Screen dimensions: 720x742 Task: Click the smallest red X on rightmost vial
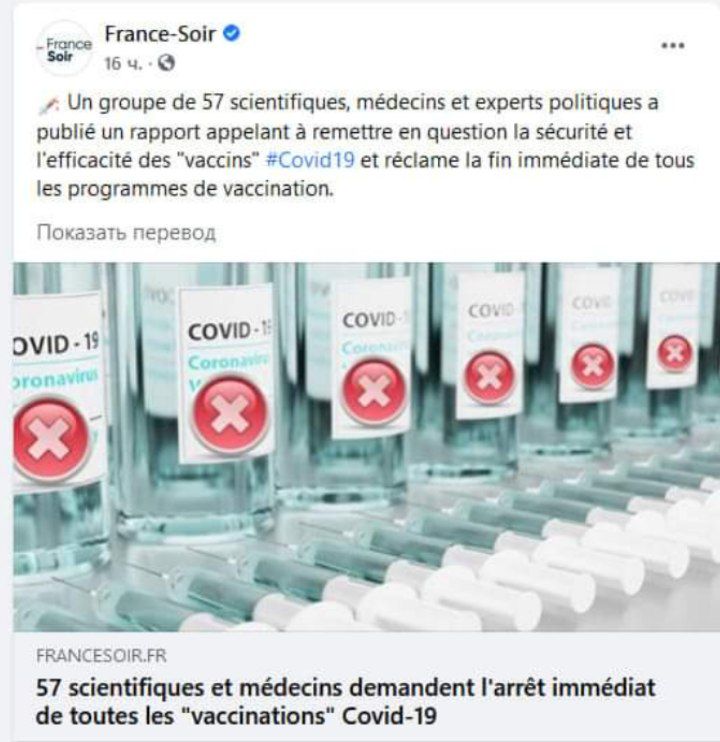click(x=675, y=352)
